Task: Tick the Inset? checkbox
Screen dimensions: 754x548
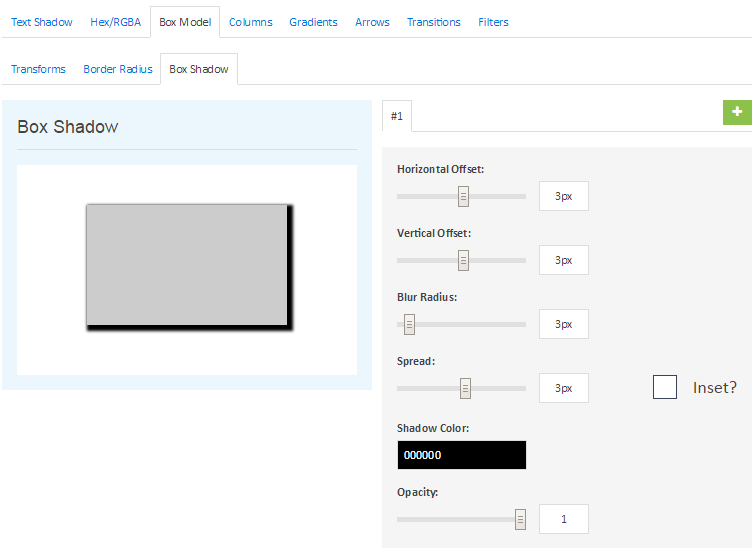Action: pyautogui.click(x=665, y=387)
